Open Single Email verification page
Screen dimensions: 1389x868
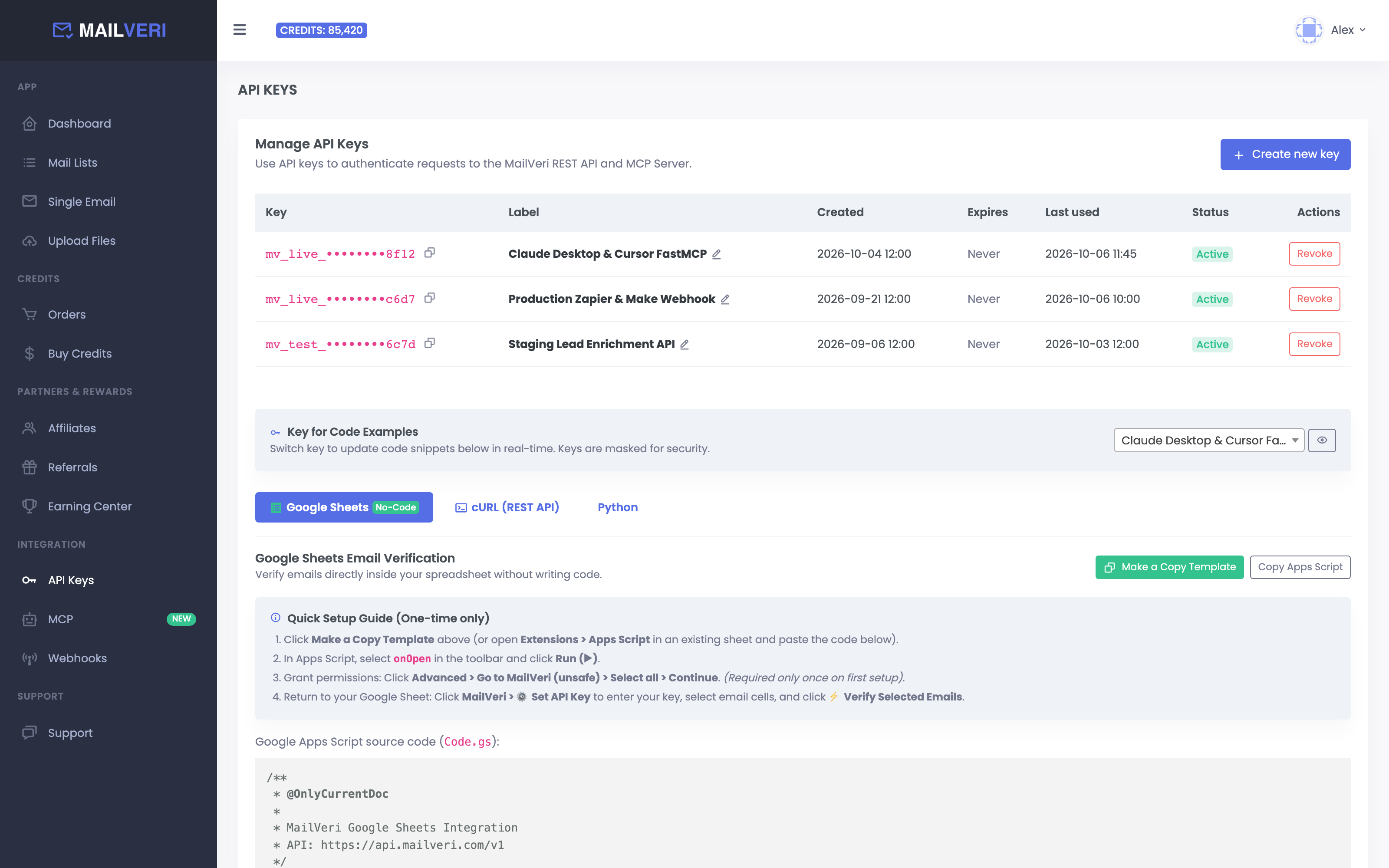point(82,201)
